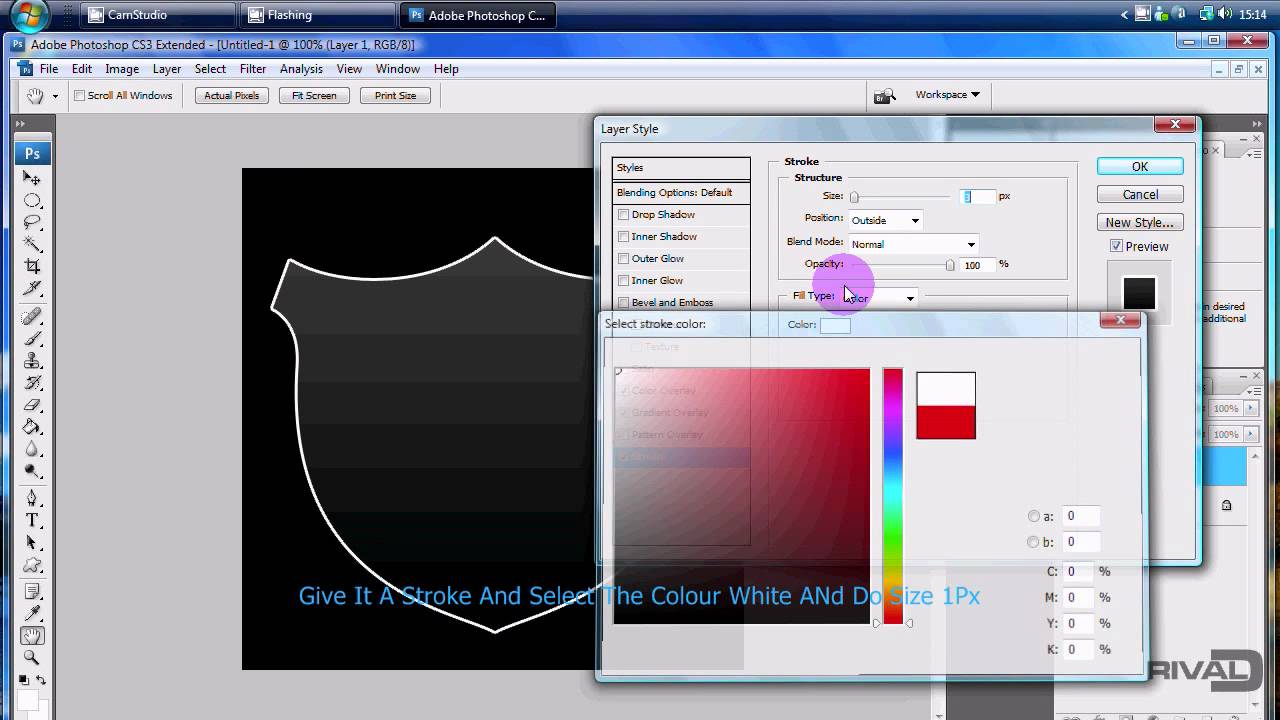Click OK in Layer Style dialog
Screen dimensions: 1280x720
tap(1140, 166)
